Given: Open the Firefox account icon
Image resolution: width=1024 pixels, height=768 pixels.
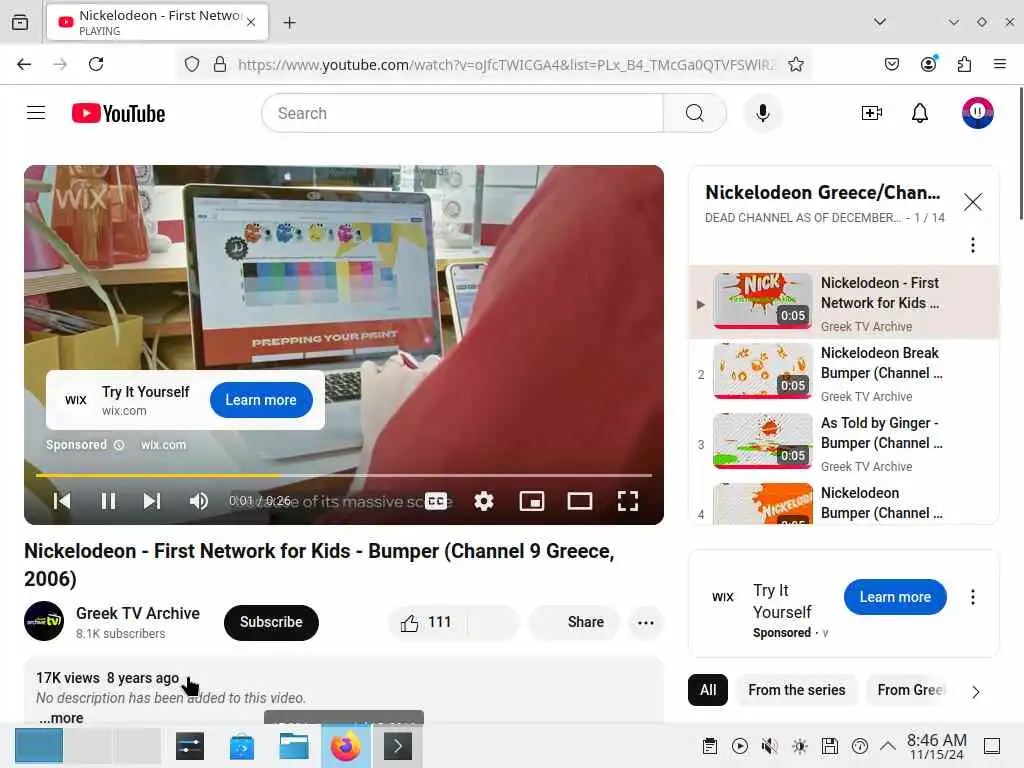Looking at the screenshot, I should 928,64.
